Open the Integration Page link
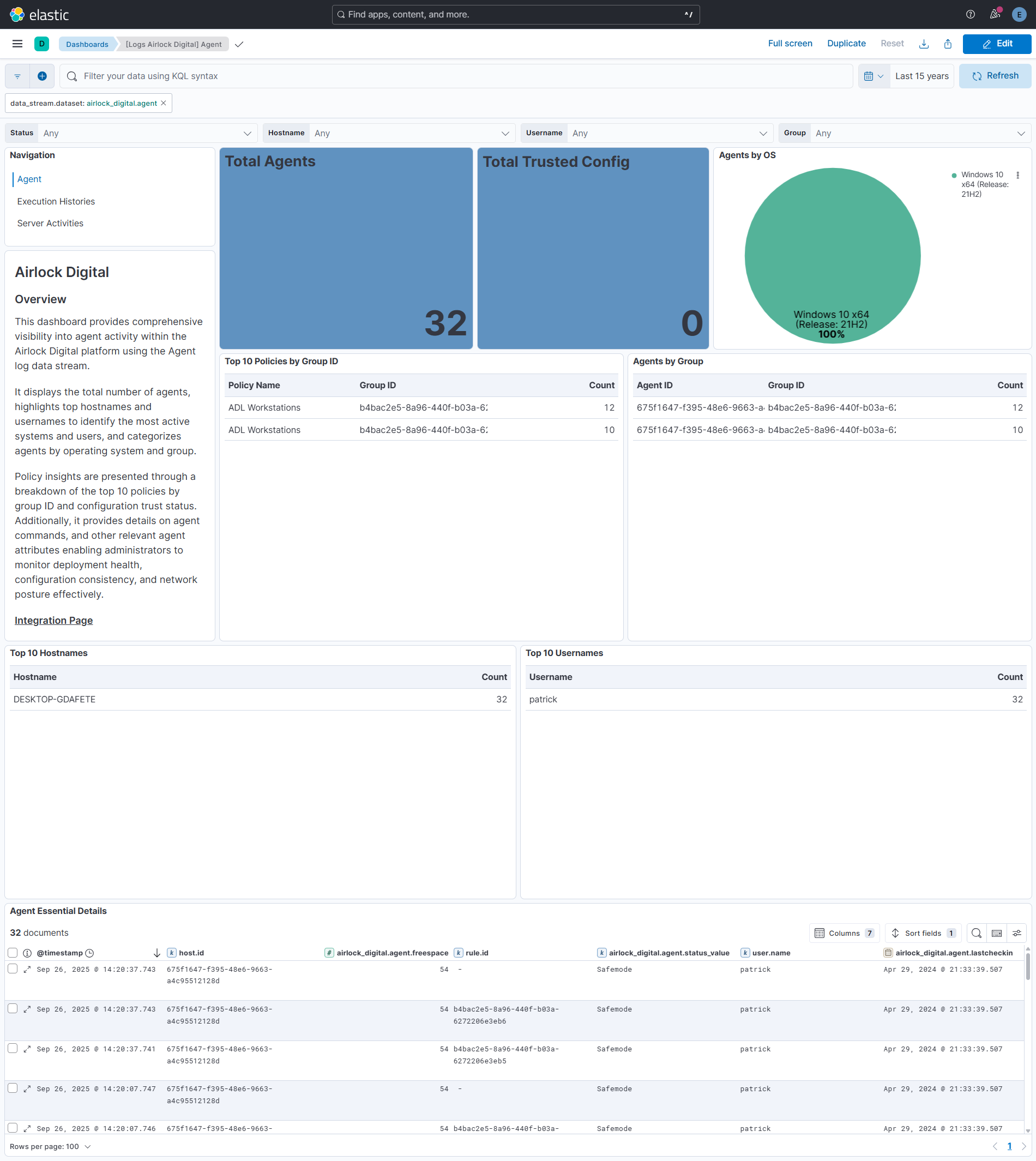This screenshot has width=1036, height=1161. point(53,620)
